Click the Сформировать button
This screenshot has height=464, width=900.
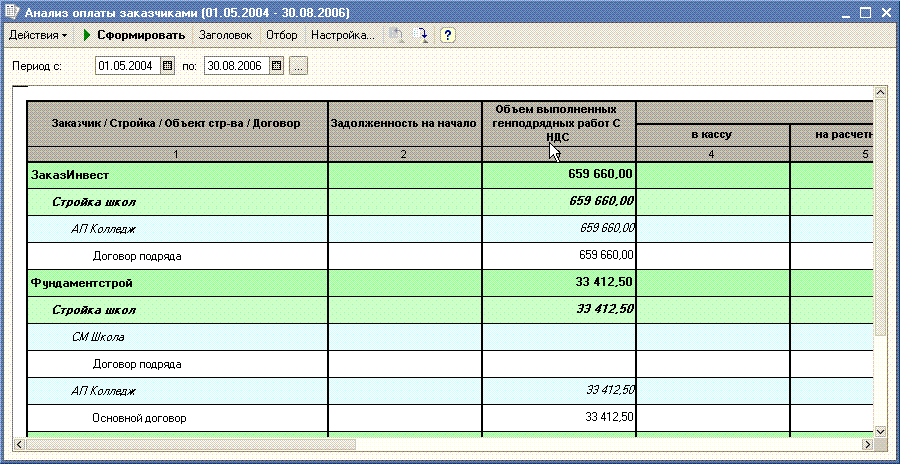(134, 35)
